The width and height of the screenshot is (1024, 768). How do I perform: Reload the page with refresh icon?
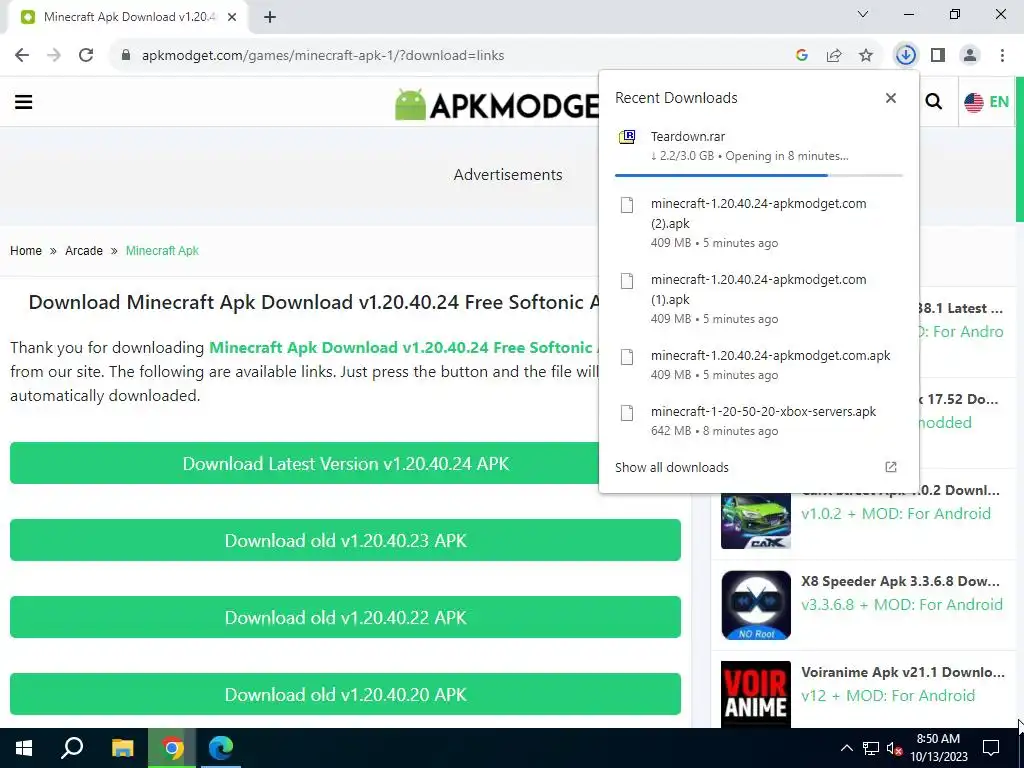point(86,55)
